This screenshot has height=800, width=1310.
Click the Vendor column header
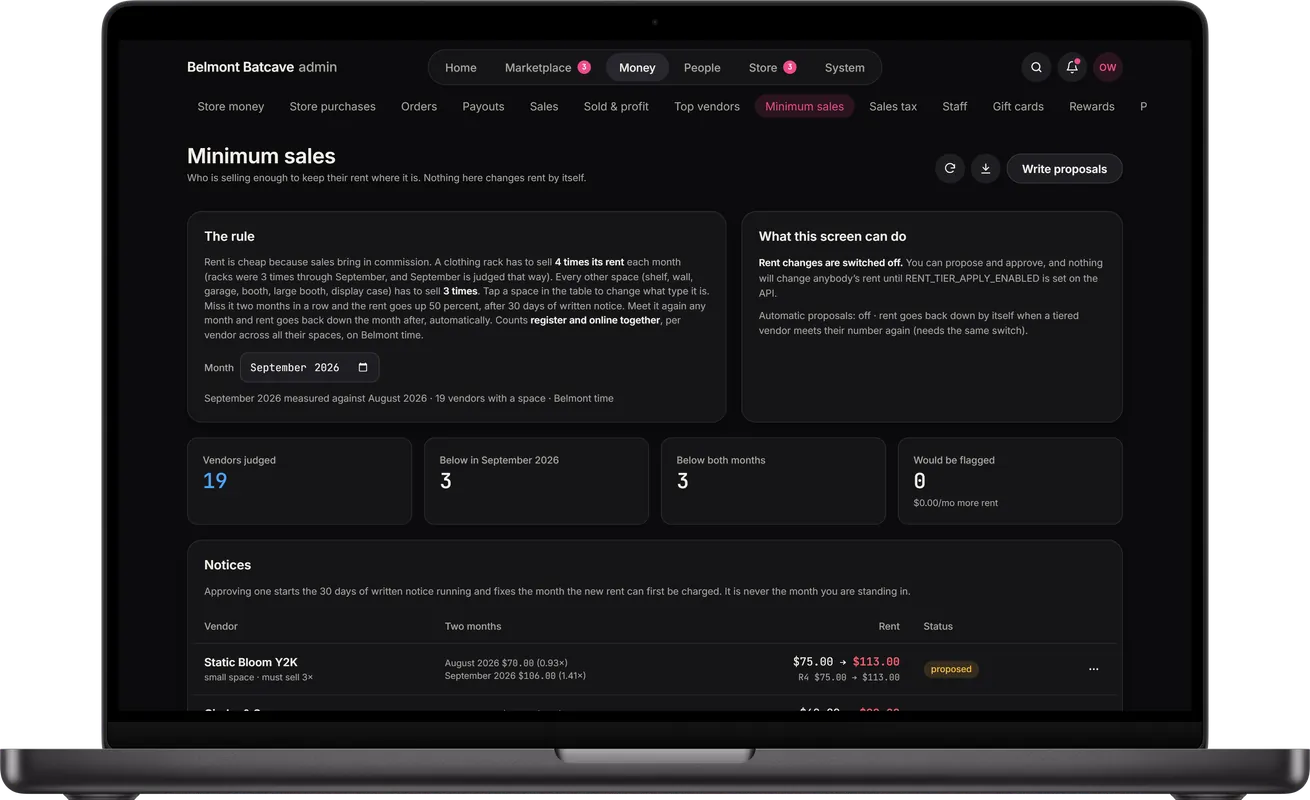[x=221, y=626]
